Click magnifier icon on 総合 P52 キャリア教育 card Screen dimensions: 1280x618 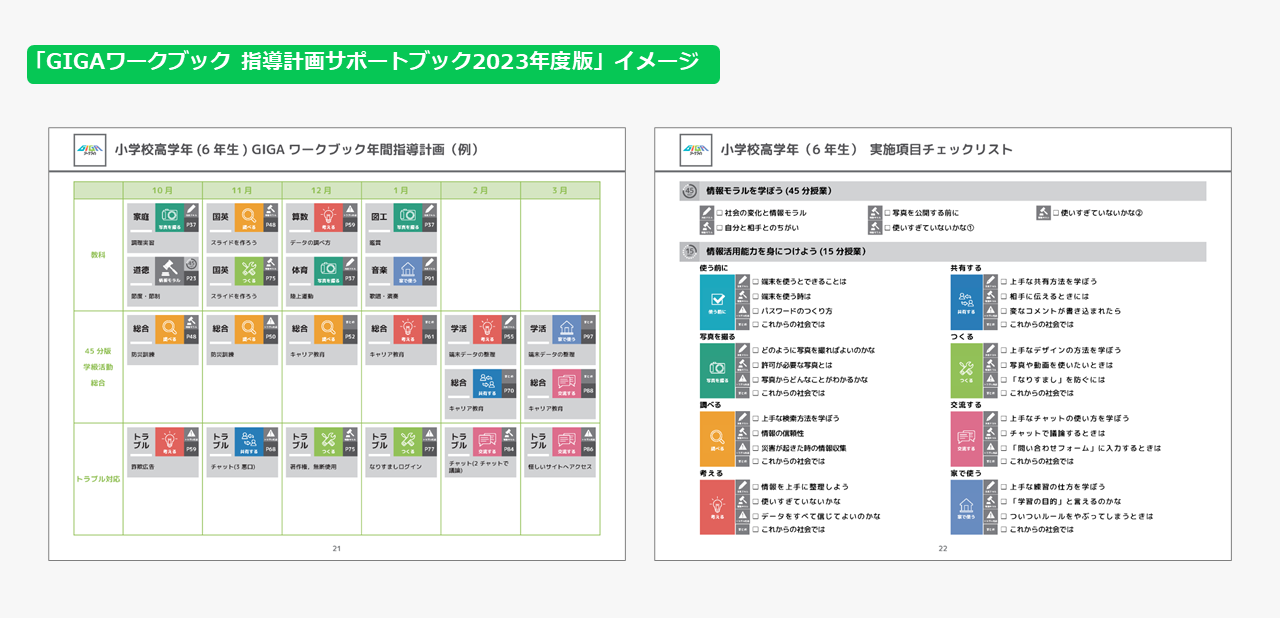(328, 330)
